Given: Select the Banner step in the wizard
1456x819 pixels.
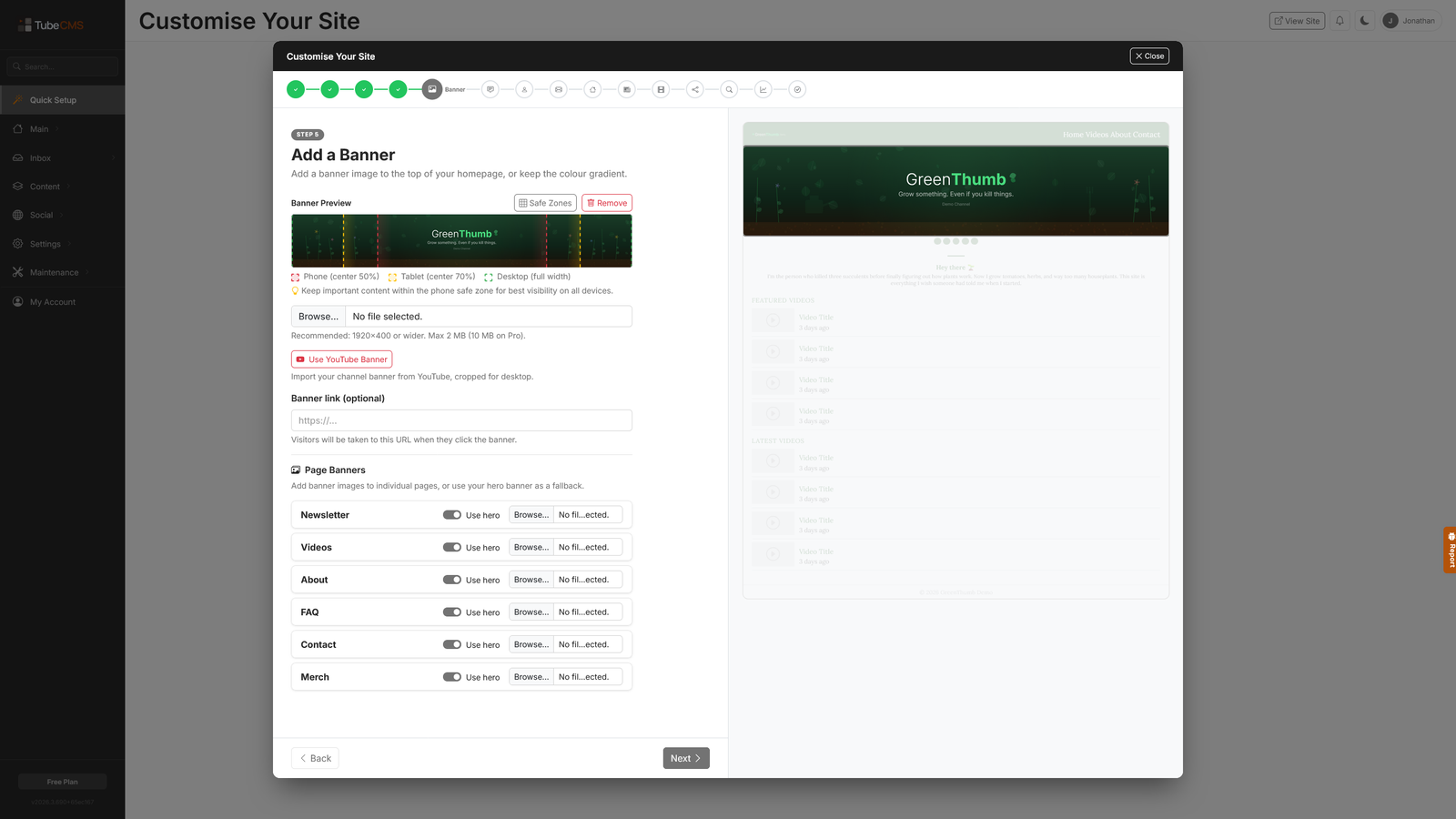Looking at the screenshot, I should 432,89.
